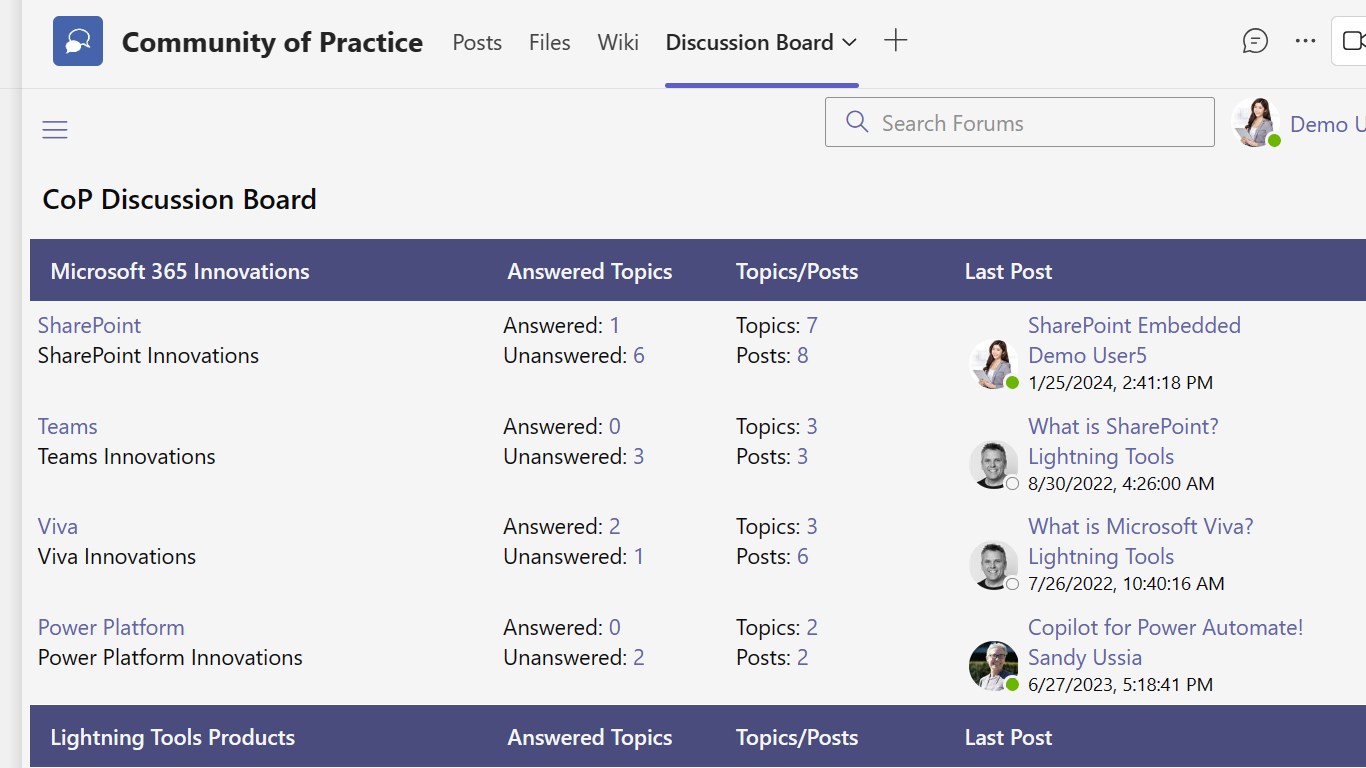Click Demo User5's avatar in SharePoint row
The image size is (1366, 768).
tap(993, 363)
